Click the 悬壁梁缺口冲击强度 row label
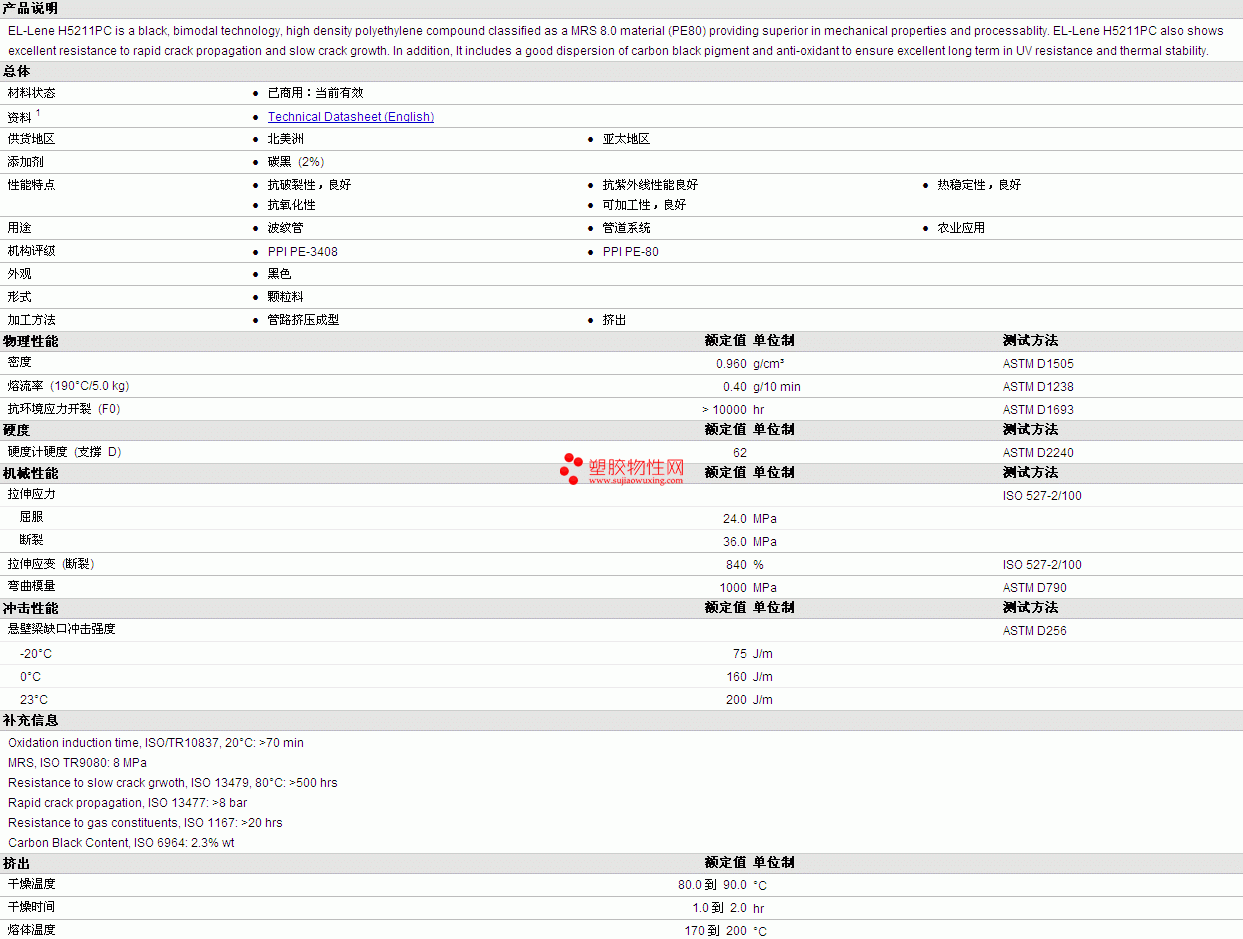This screenshot has width=1243, height=939. [x=62, y=629]
